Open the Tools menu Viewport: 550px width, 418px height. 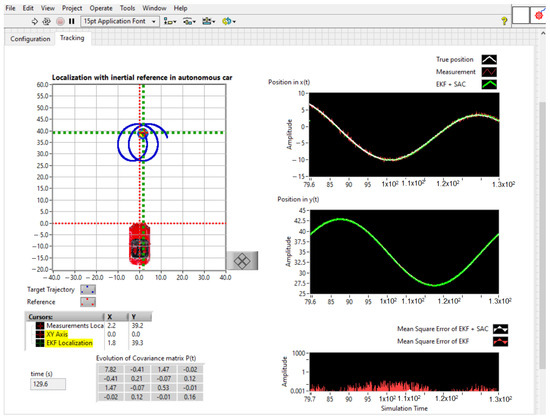click(127, 8)
